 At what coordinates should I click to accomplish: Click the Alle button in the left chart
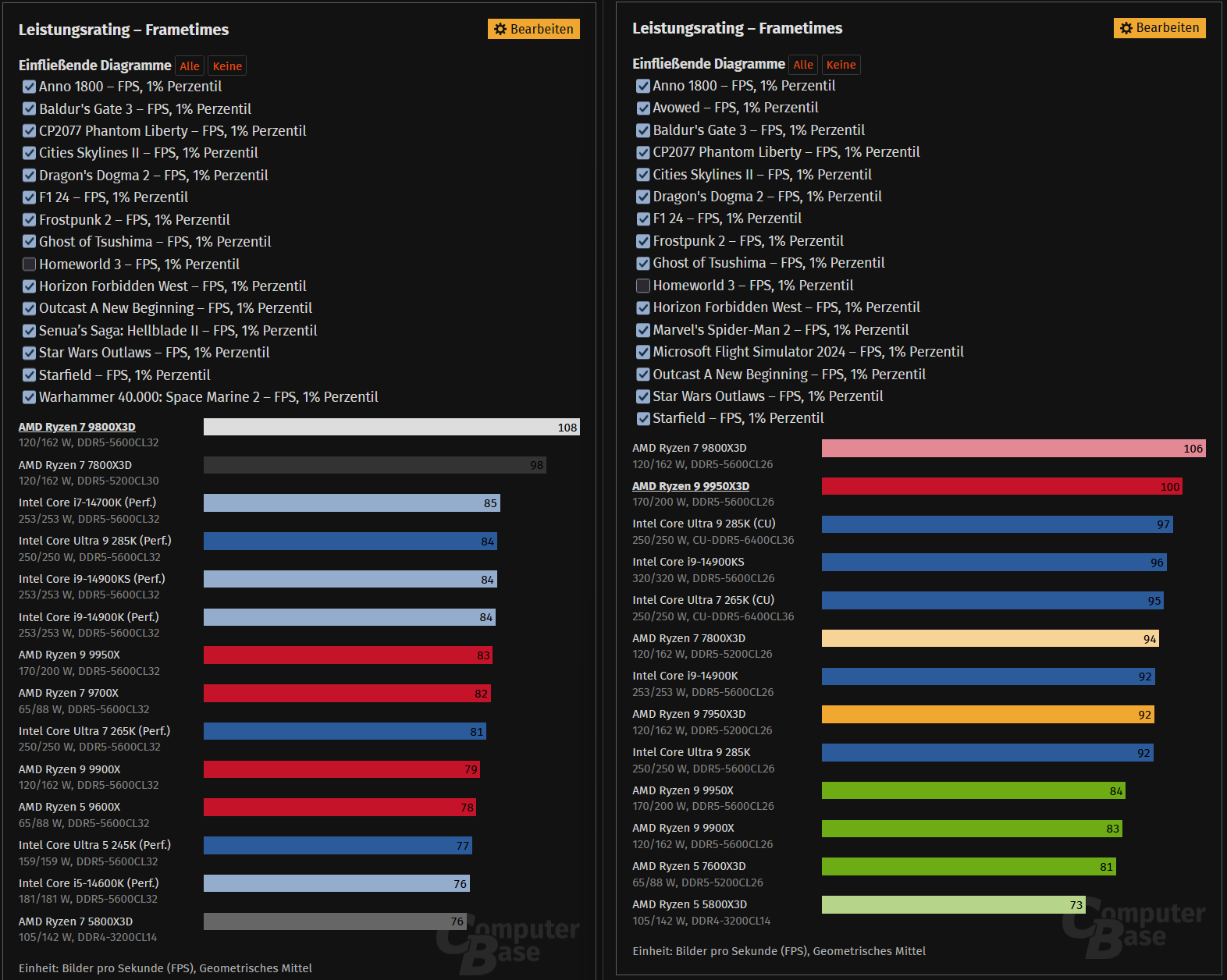point(190,66)
